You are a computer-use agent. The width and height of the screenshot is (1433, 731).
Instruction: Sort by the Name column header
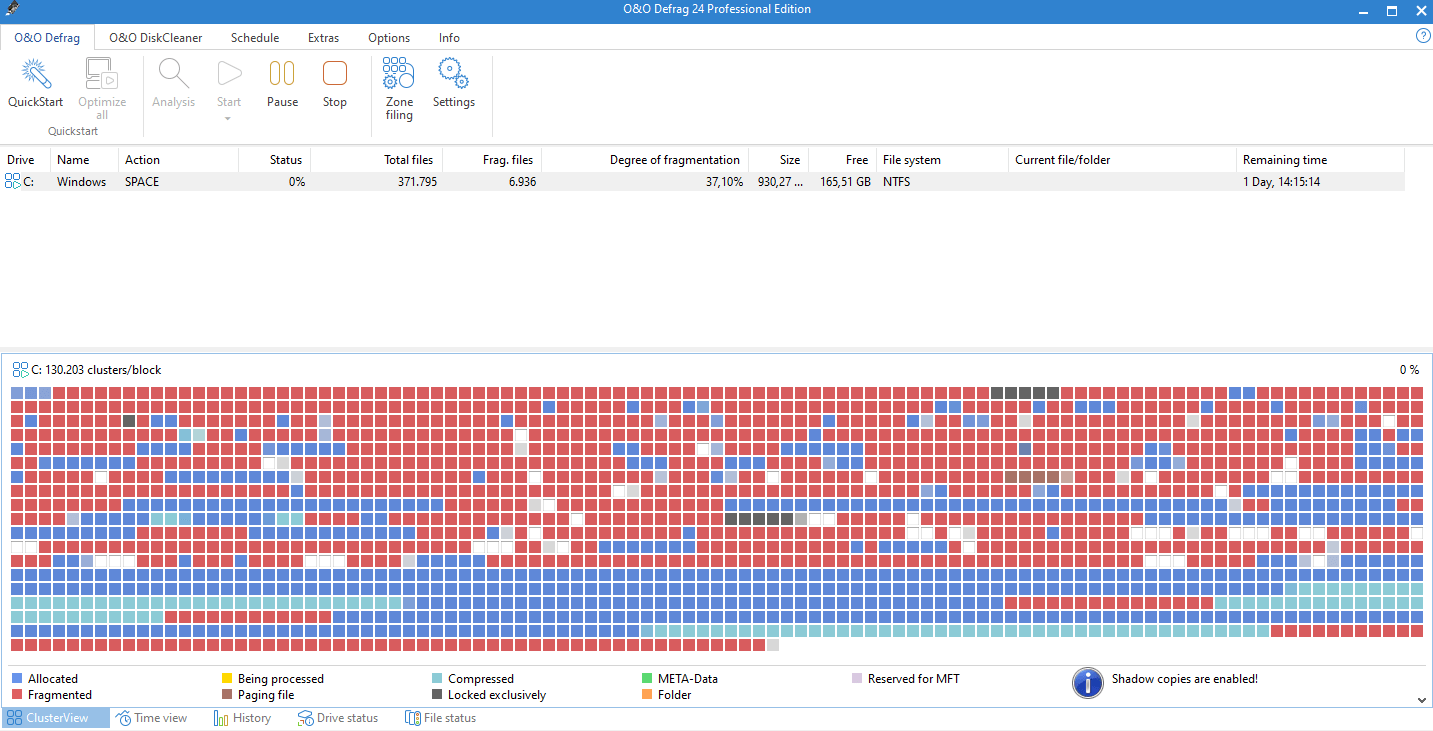tap(84, 160)
